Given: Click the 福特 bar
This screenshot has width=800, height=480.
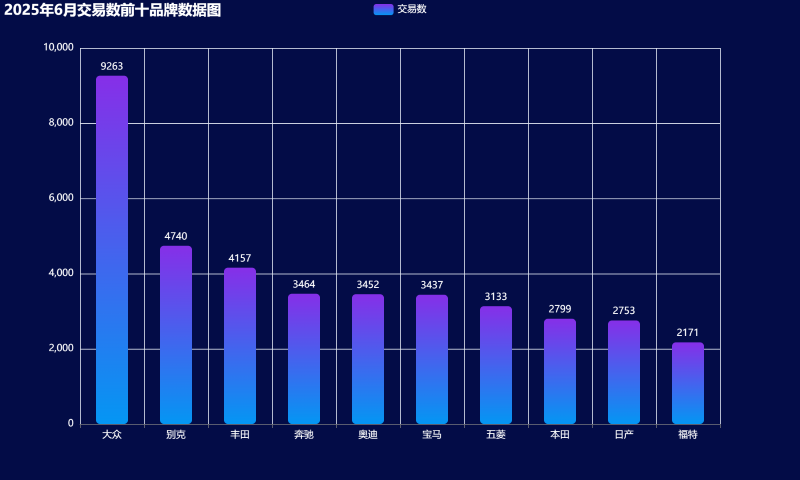Looking at the screenshot, I should pos(688,383).
